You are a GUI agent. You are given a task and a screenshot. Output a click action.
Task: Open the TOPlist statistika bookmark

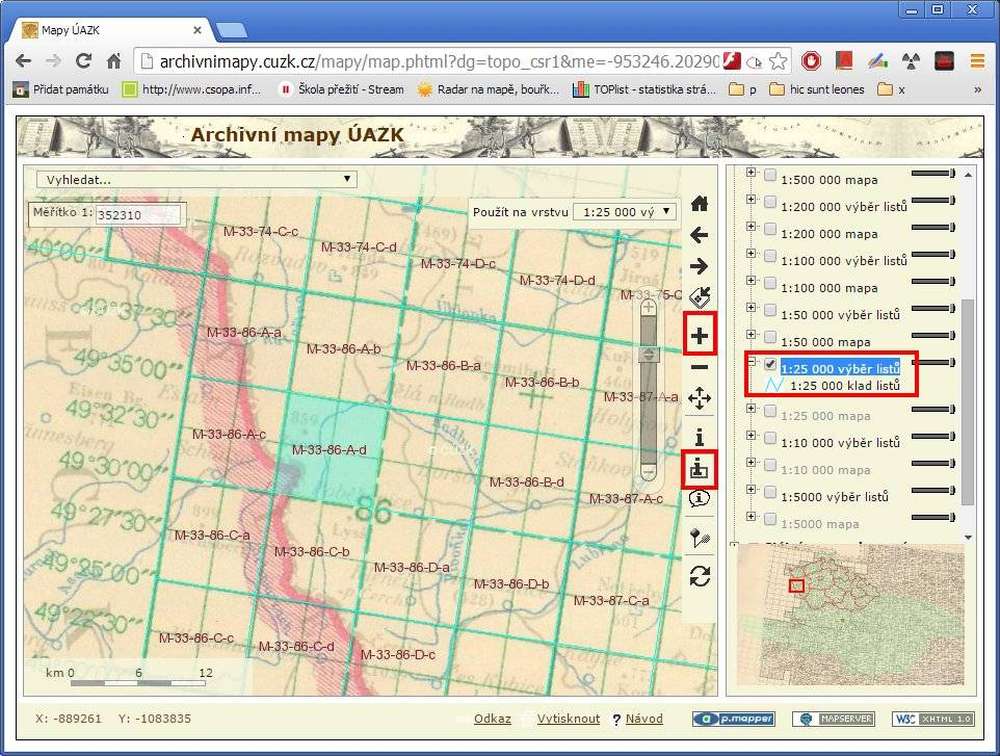644,89
